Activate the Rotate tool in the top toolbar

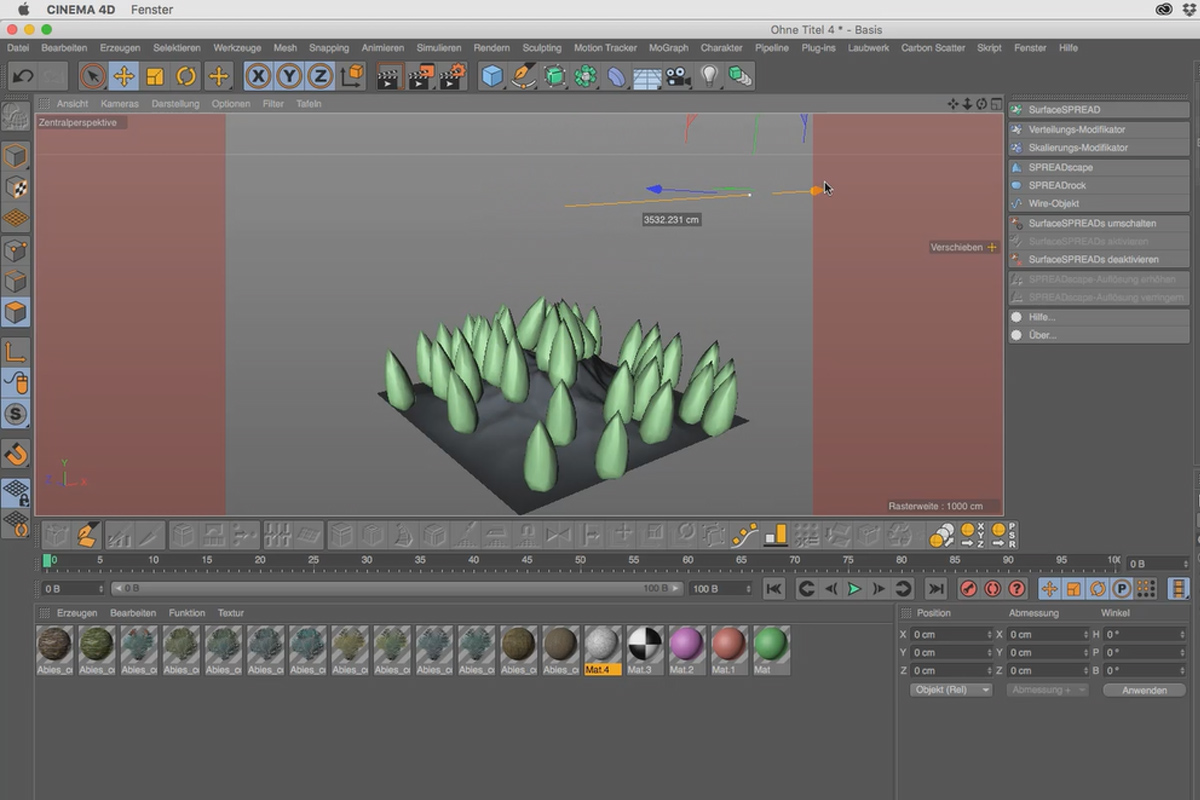[186, 76]
